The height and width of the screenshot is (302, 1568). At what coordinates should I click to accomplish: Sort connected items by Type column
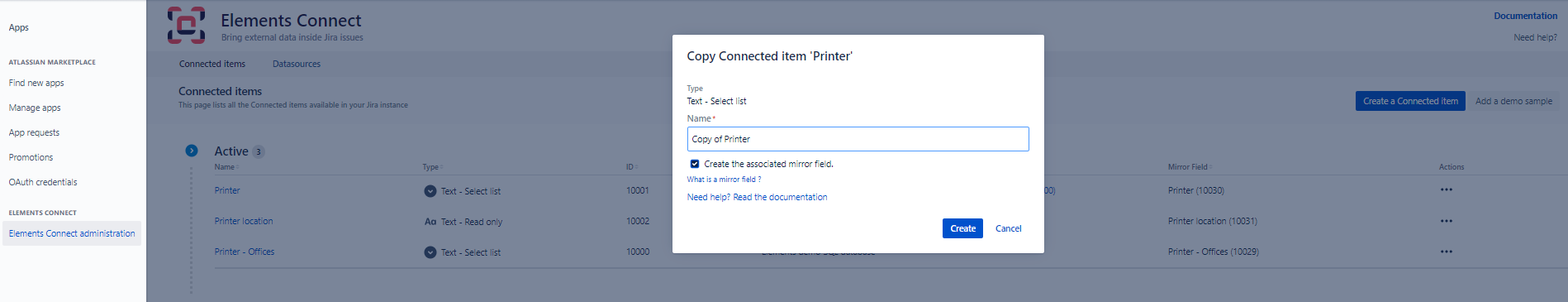pyautogui.click(x=432, y=167)
